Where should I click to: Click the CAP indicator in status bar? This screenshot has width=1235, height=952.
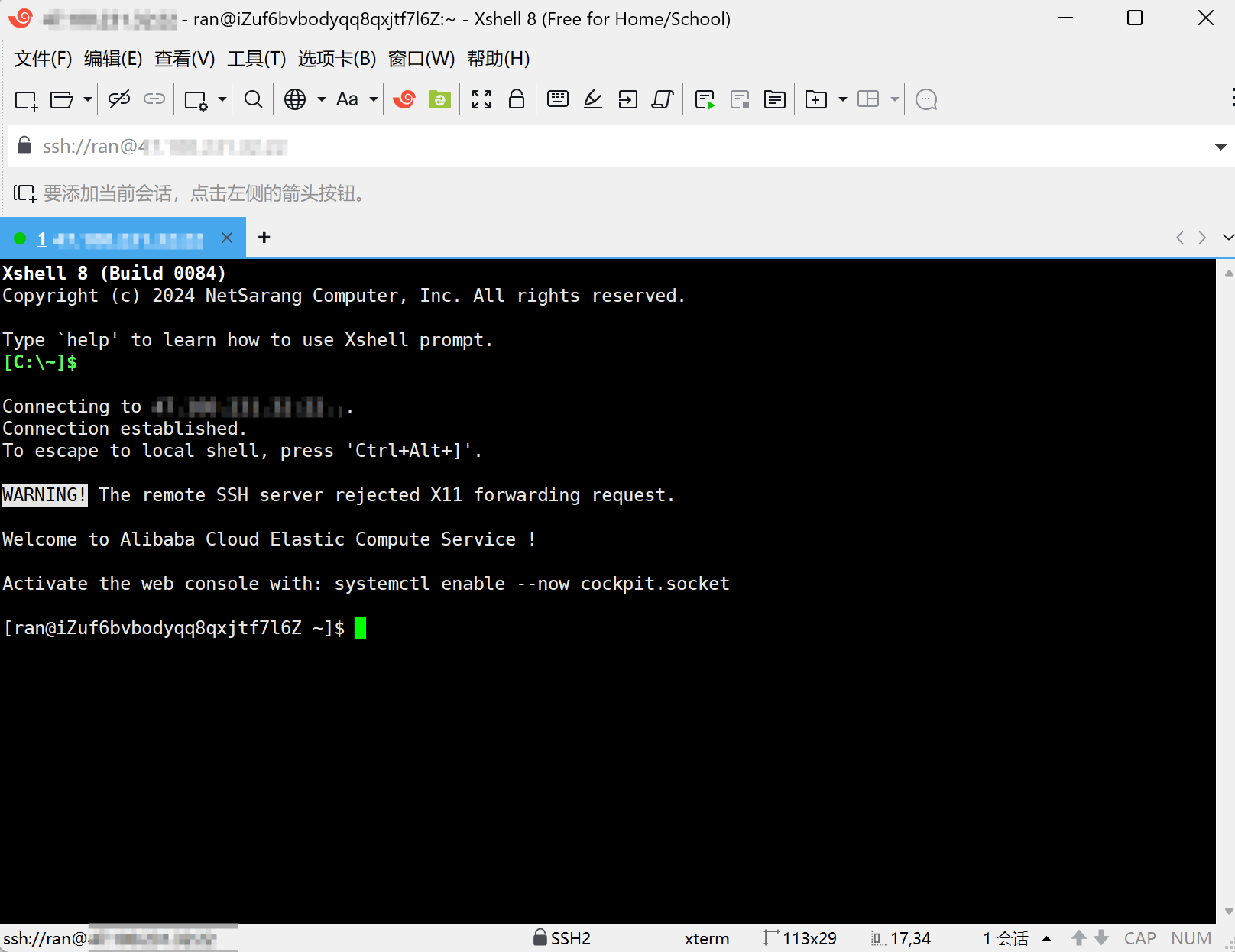[x=1140, y=938]
